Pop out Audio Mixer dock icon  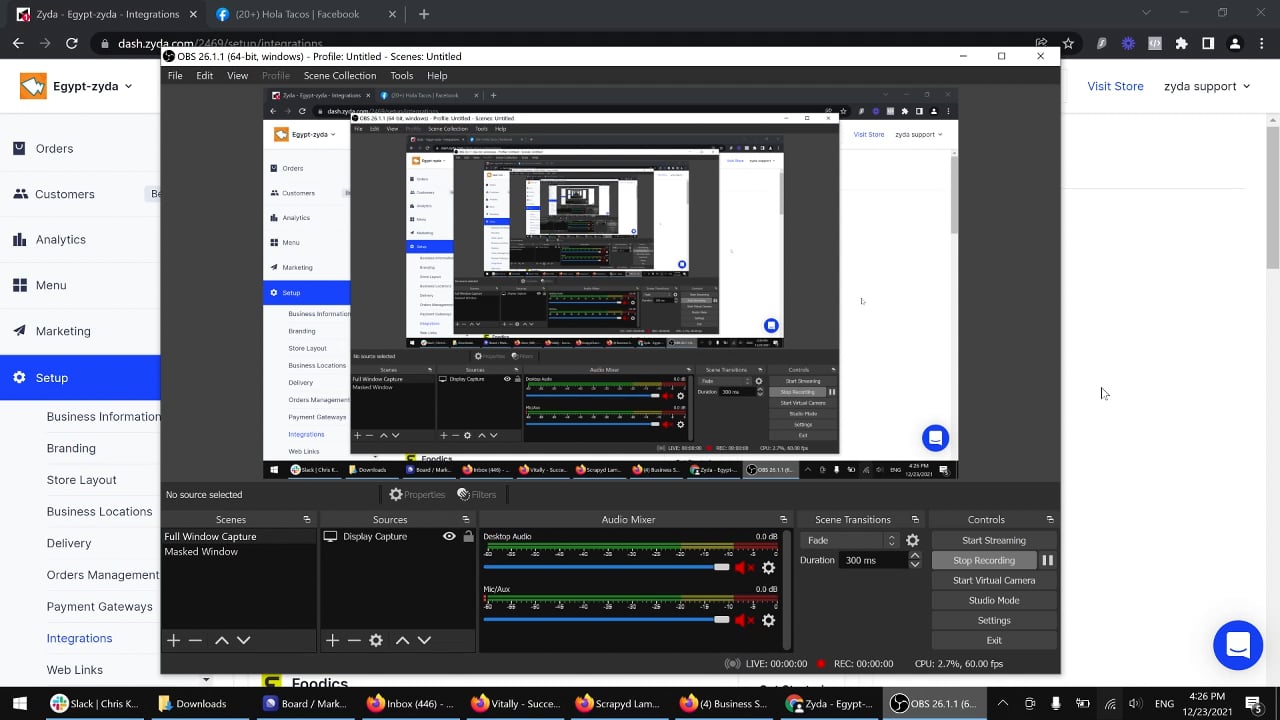[x=783, y=520]
